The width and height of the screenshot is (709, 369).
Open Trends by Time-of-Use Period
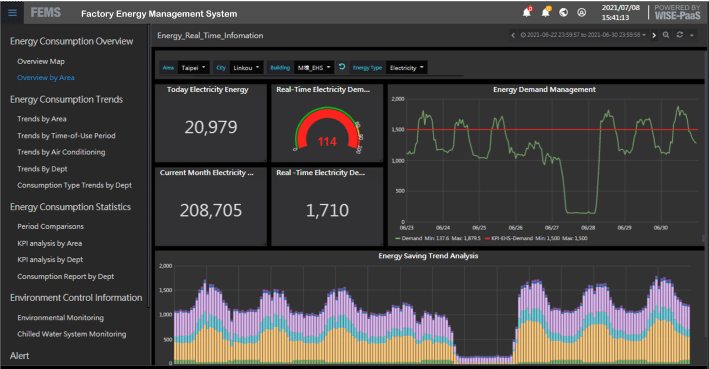click(66, 136)
